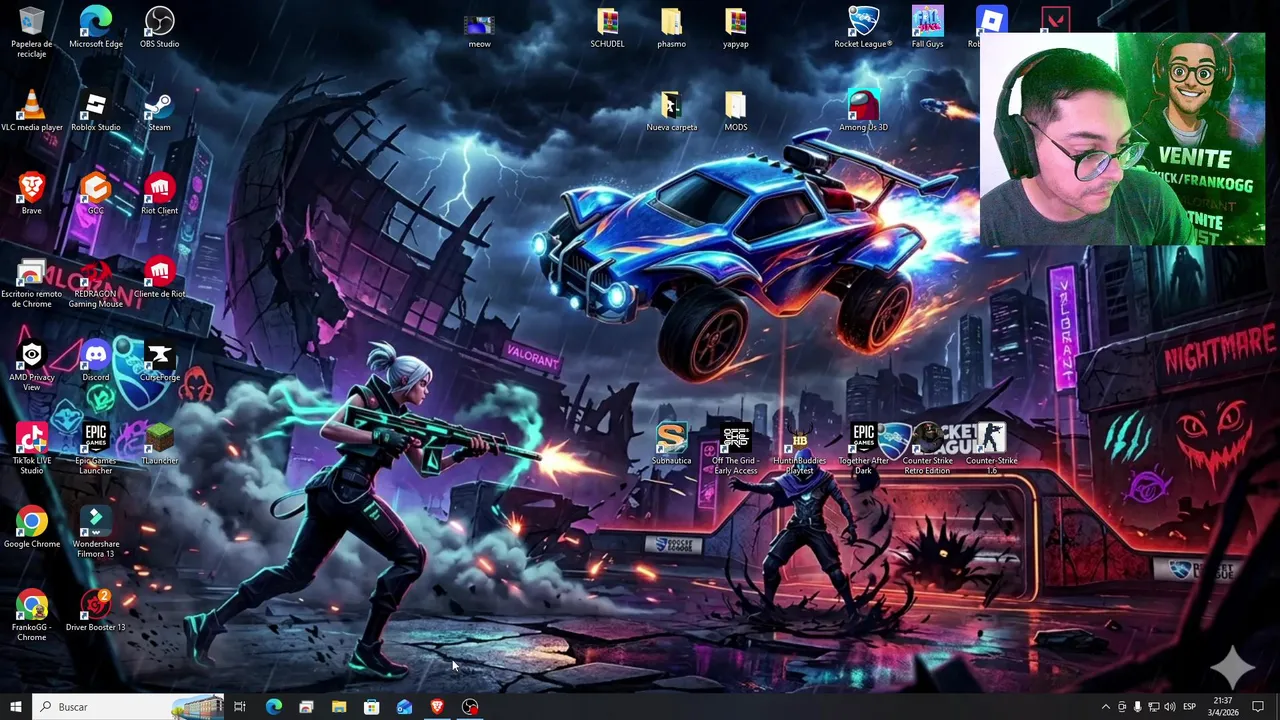This screenshot has width=1280, height=720.
Task: Open Microsoft Edge from the taskbar
Action: pyautogui.click(x=273, y=707)
